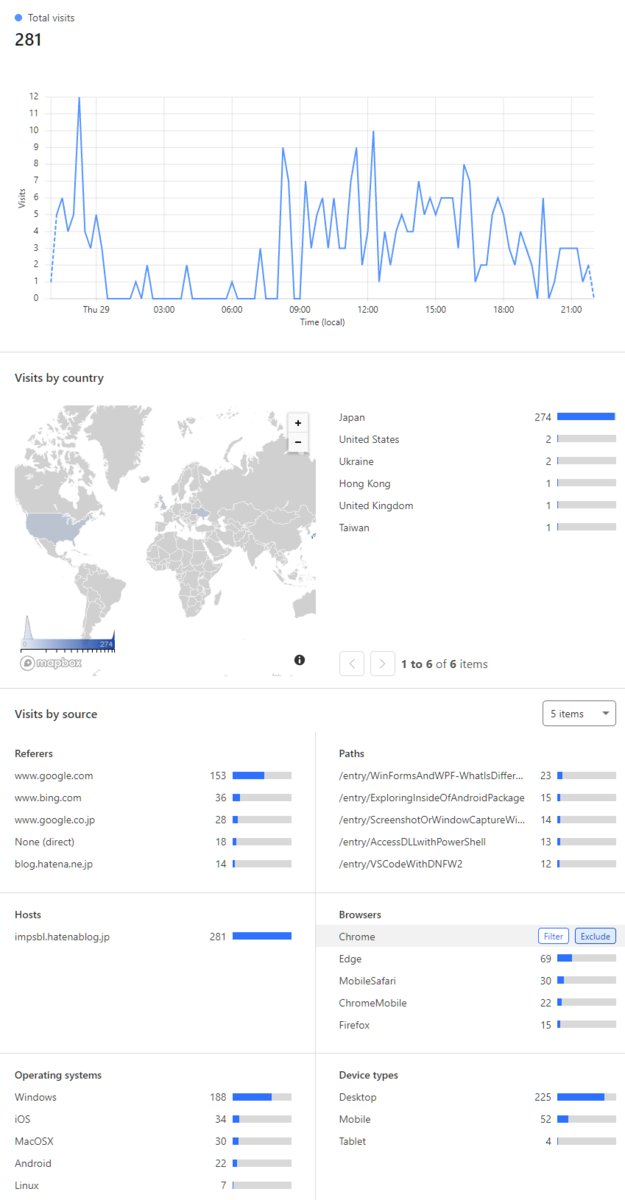Select referer www.bing.com

153,798
